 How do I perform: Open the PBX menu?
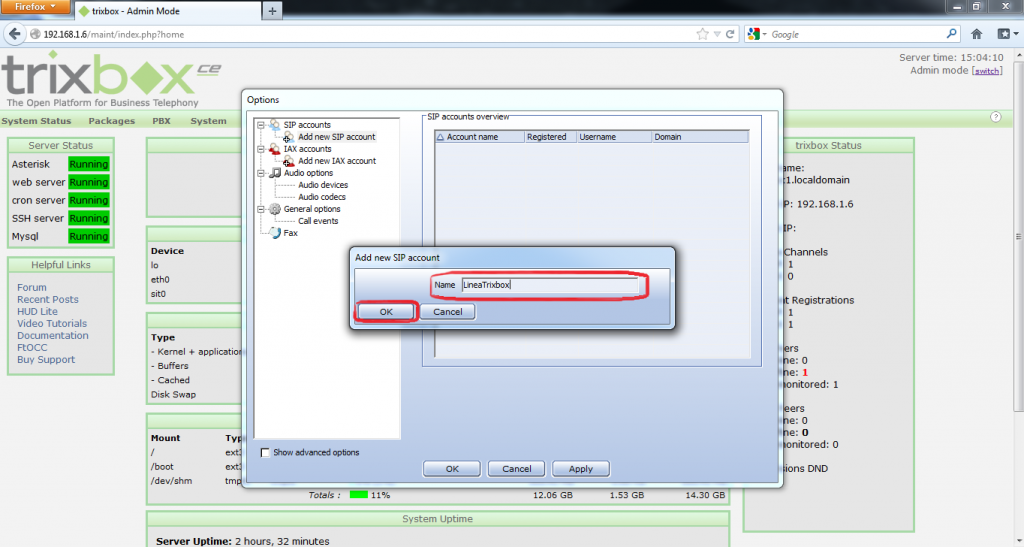(x=161, y=121)
